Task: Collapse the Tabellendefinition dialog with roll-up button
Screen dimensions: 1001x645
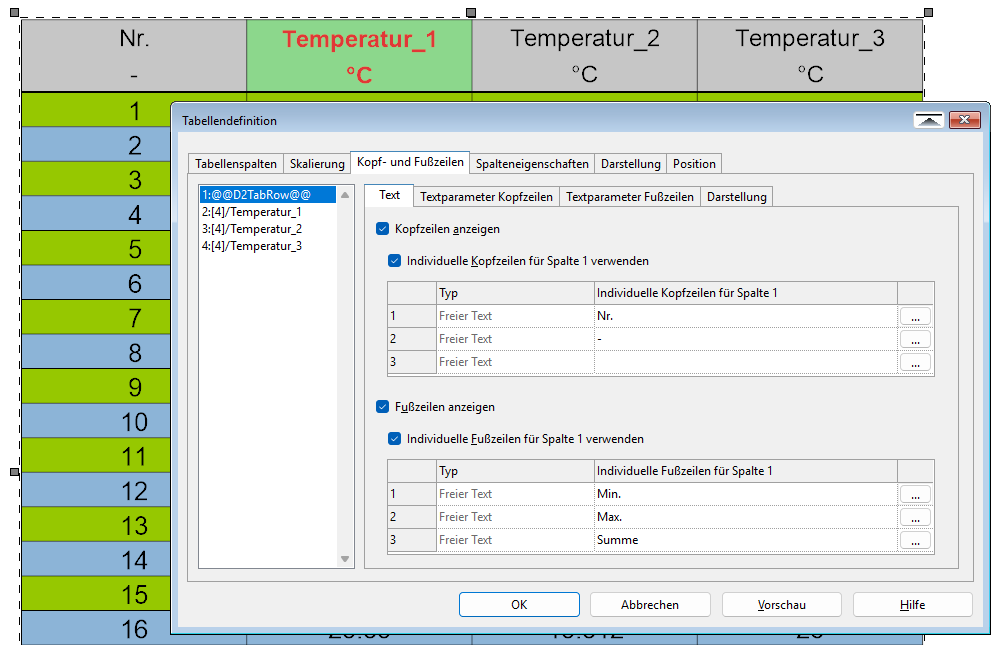Action: click(x=929, y=120)
